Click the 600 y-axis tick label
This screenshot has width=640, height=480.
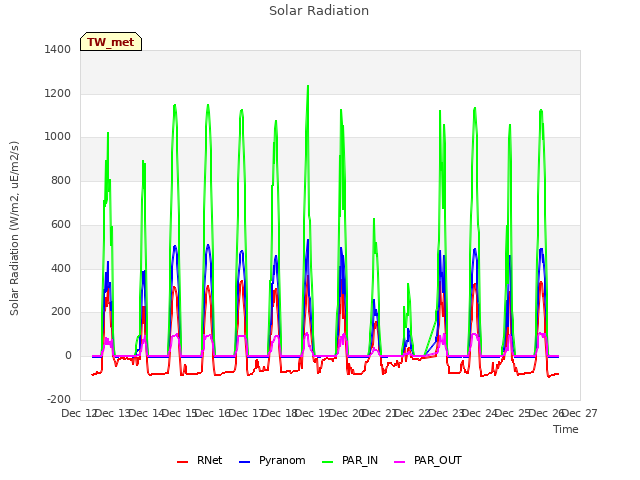tap(61, 224)
